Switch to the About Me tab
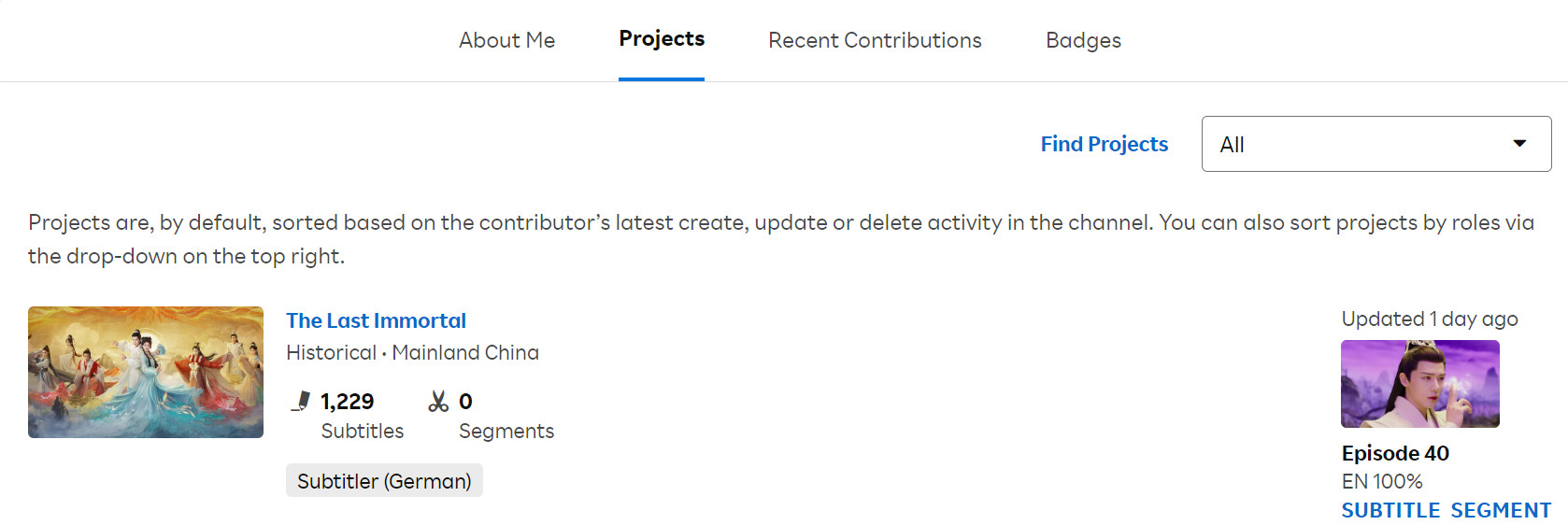 tap(506, 40)
